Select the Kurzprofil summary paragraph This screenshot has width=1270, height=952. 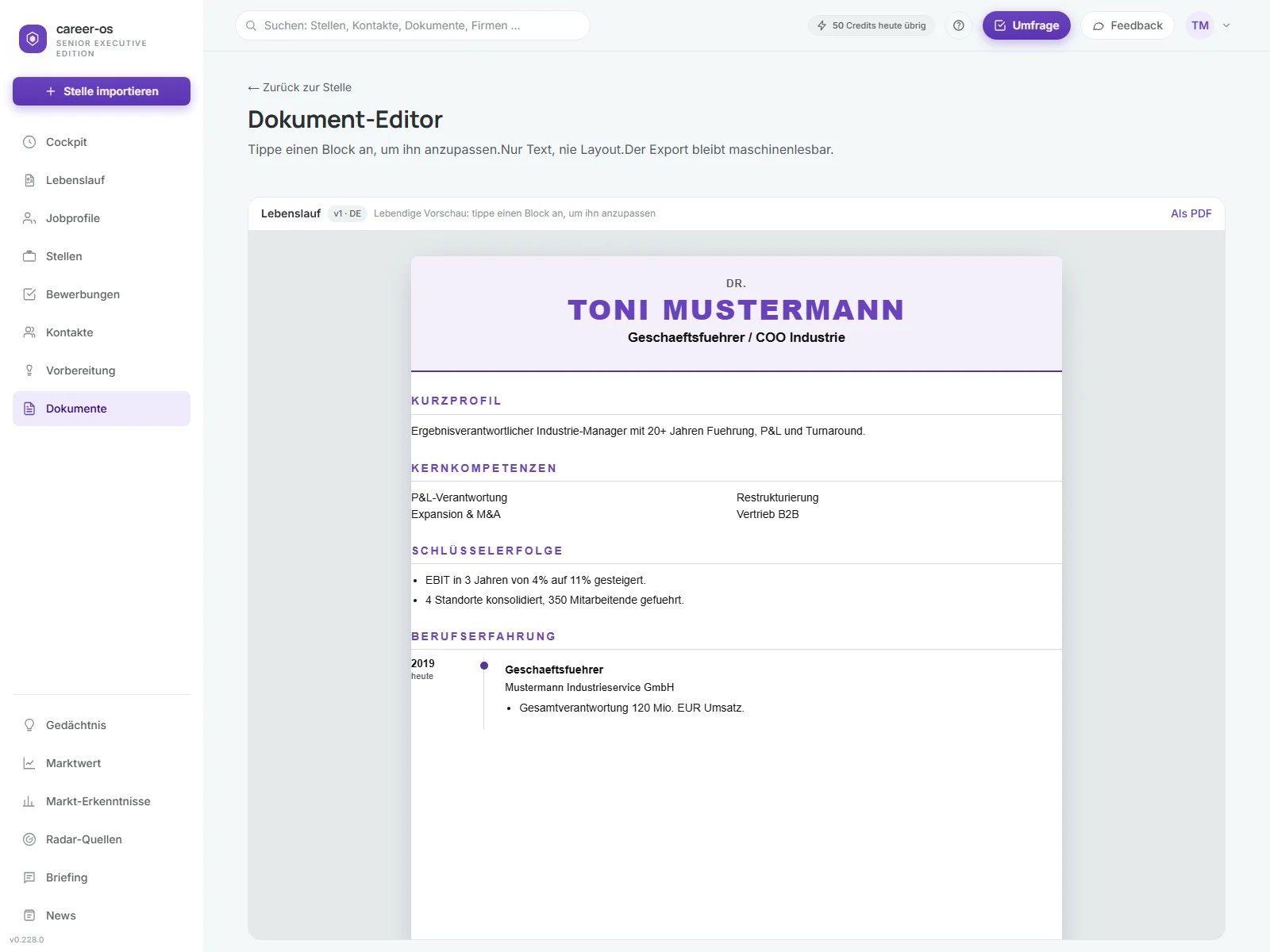[x=638, y=431]
